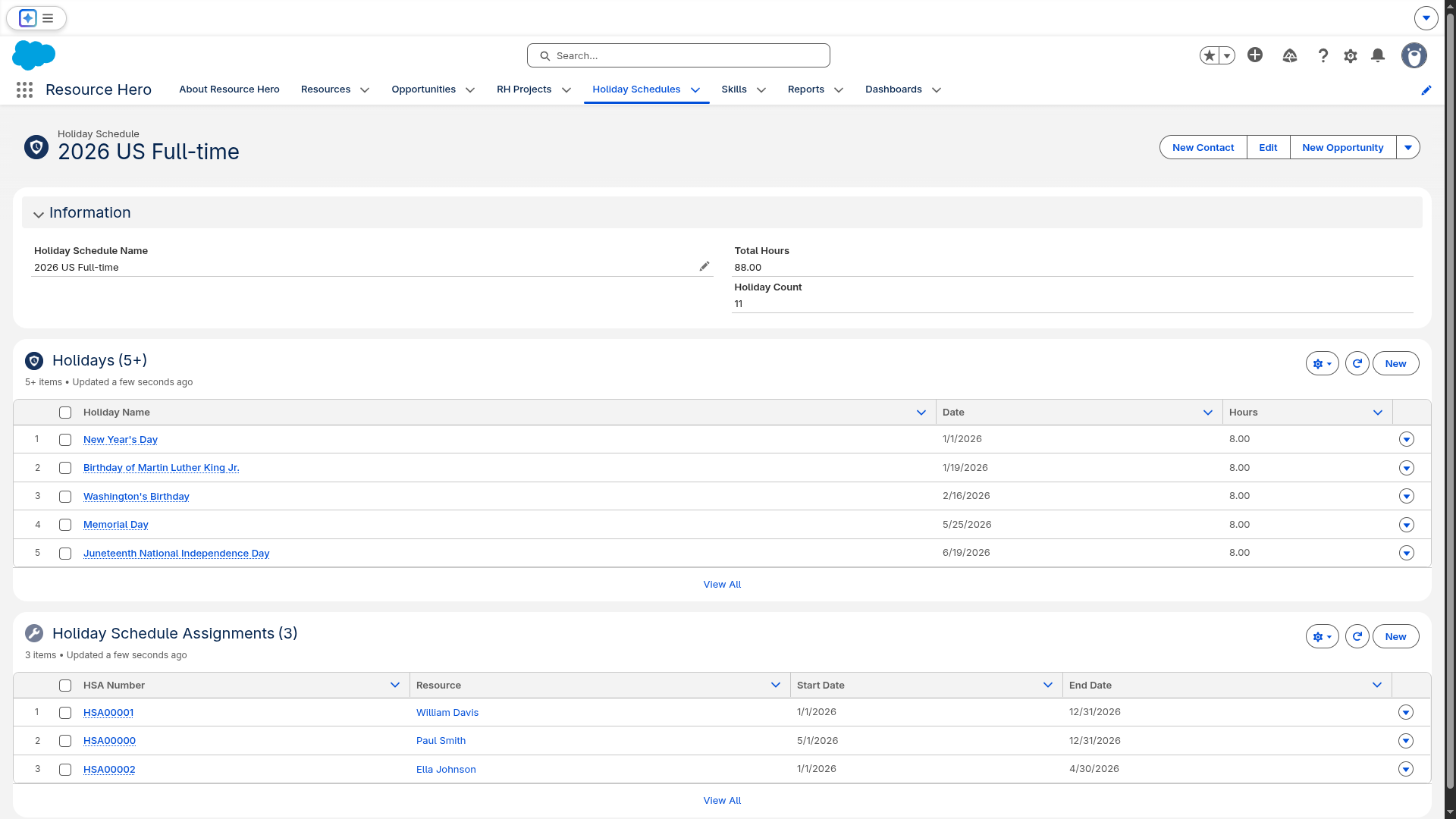Open the Setup gear icon

click(1351, 55)
